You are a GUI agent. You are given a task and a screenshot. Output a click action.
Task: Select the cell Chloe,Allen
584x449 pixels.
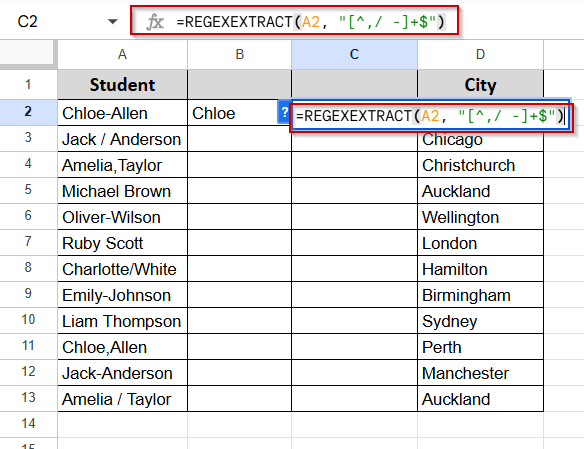tap(122, 347)
